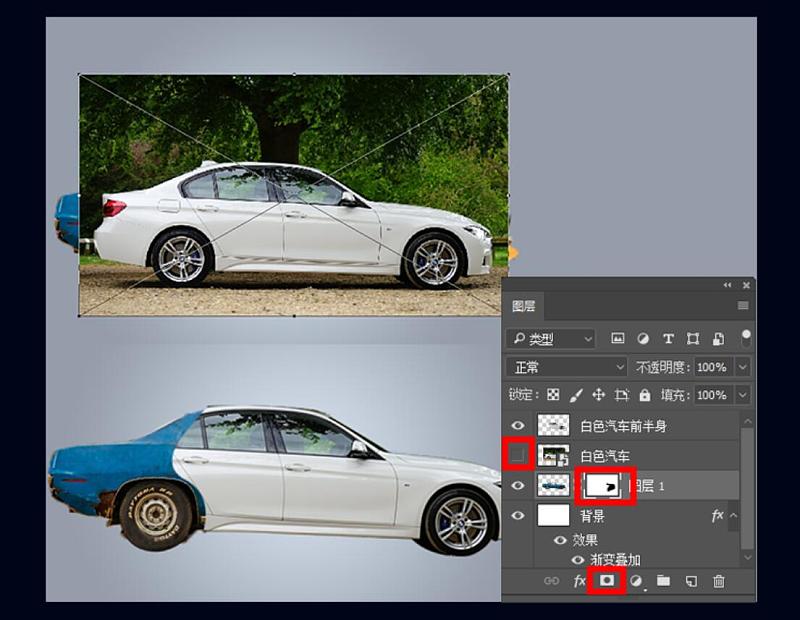Open the 类型 filter type dropdown
Viewport: 800px width, 620px height.
pyautogui.click(x=551, y=339)
